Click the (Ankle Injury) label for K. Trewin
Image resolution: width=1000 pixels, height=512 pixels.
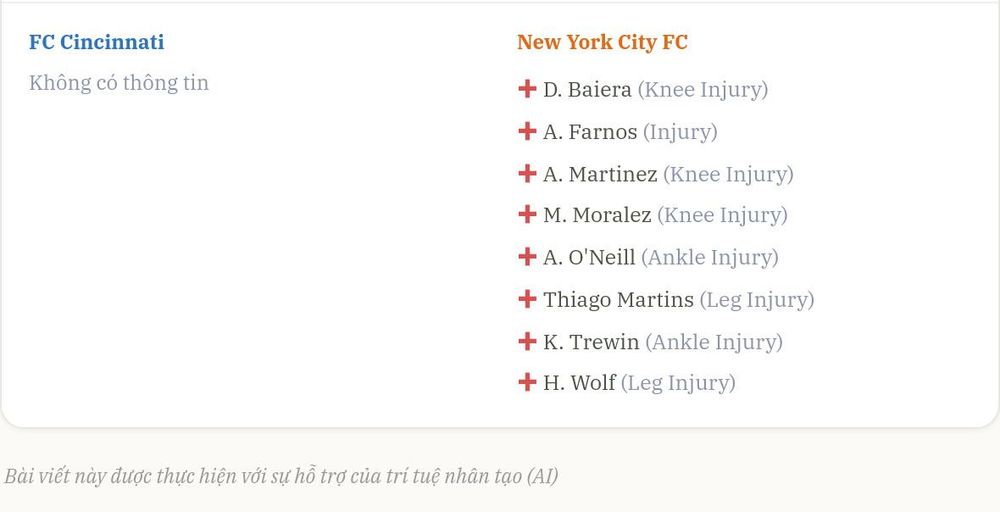(x=714, y=342)
